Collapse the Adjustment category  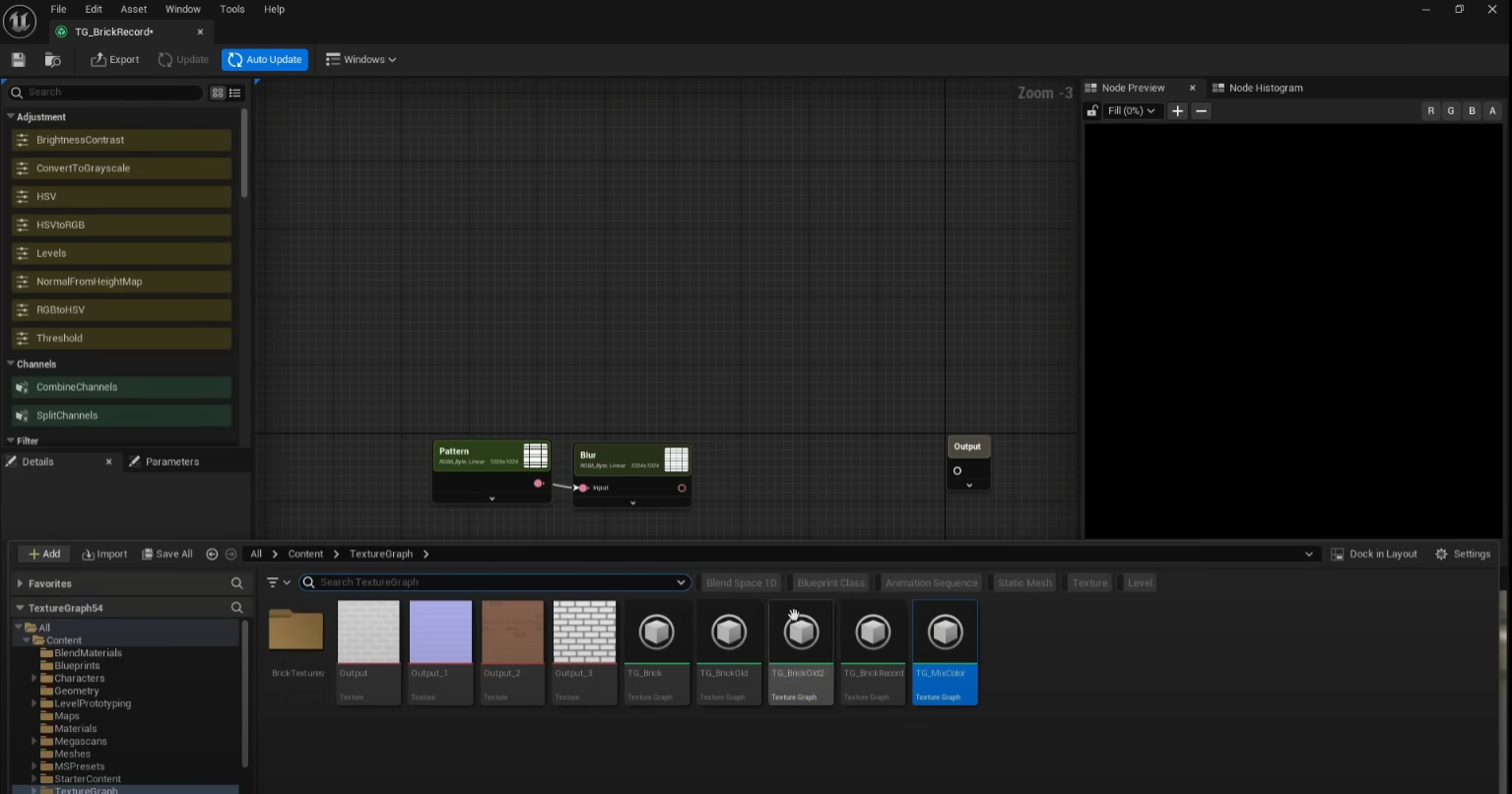pos(12,116)
